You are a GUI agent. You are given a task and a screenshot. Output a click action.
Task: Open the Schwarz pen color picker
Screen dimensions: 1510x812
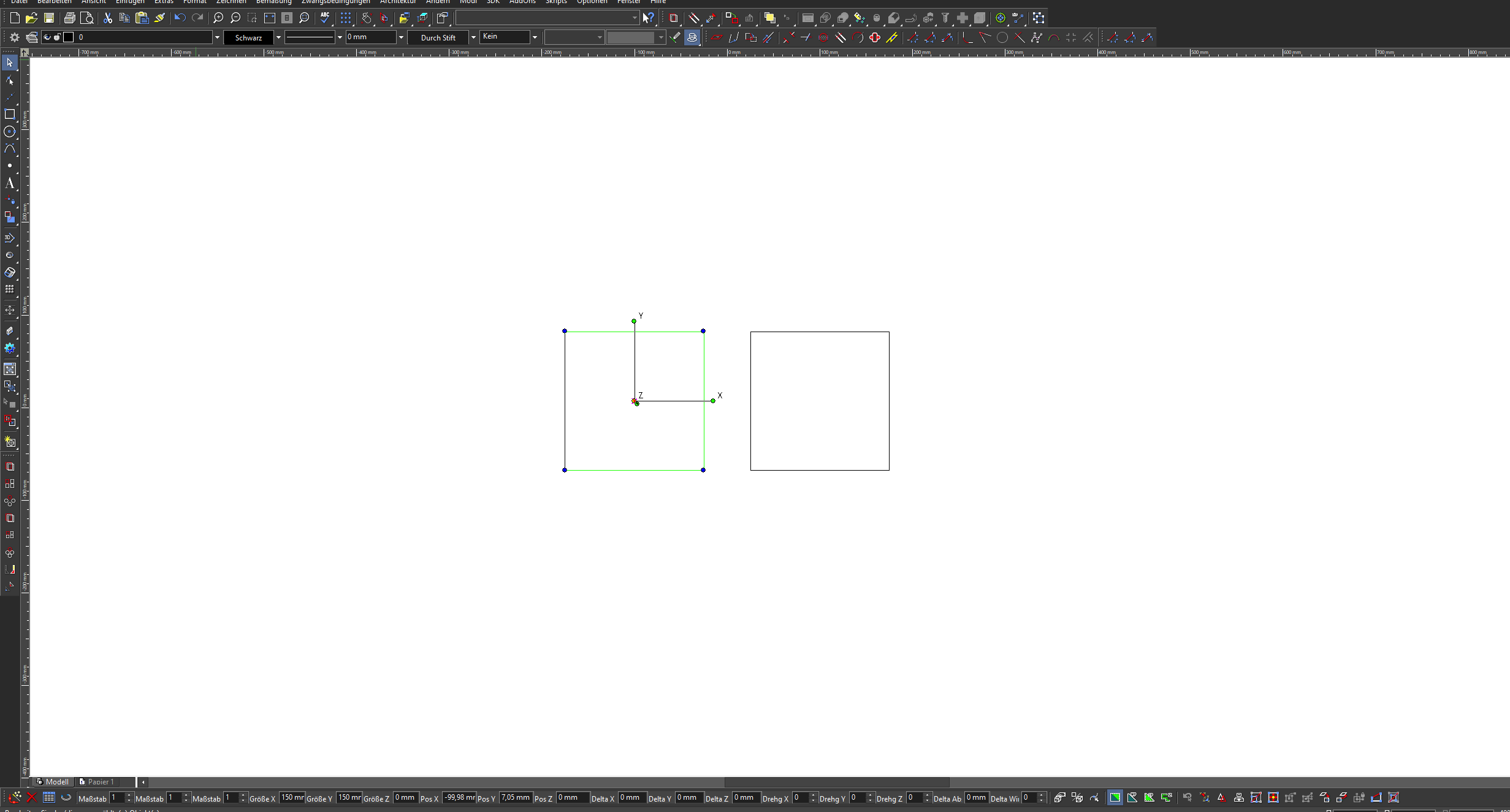[x=248, y=37]
